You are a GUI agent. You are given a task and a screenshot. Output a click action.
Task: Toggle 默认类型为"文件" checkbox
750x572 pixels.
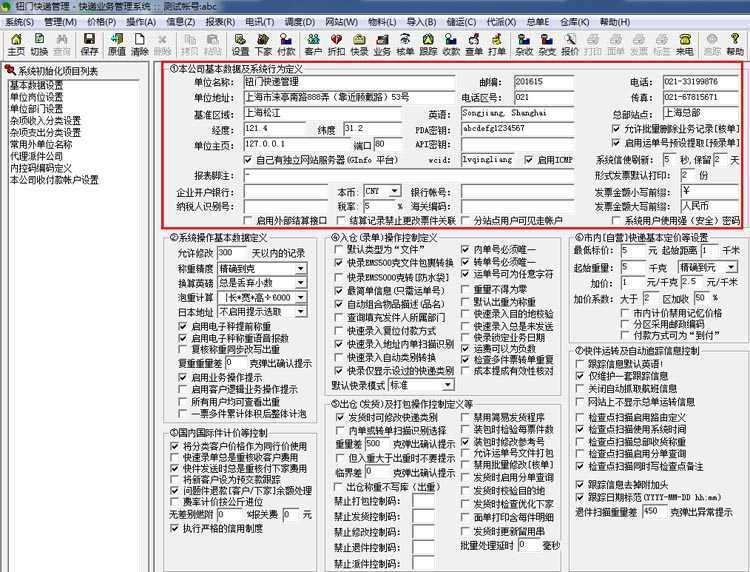click(x=339, y=249)
